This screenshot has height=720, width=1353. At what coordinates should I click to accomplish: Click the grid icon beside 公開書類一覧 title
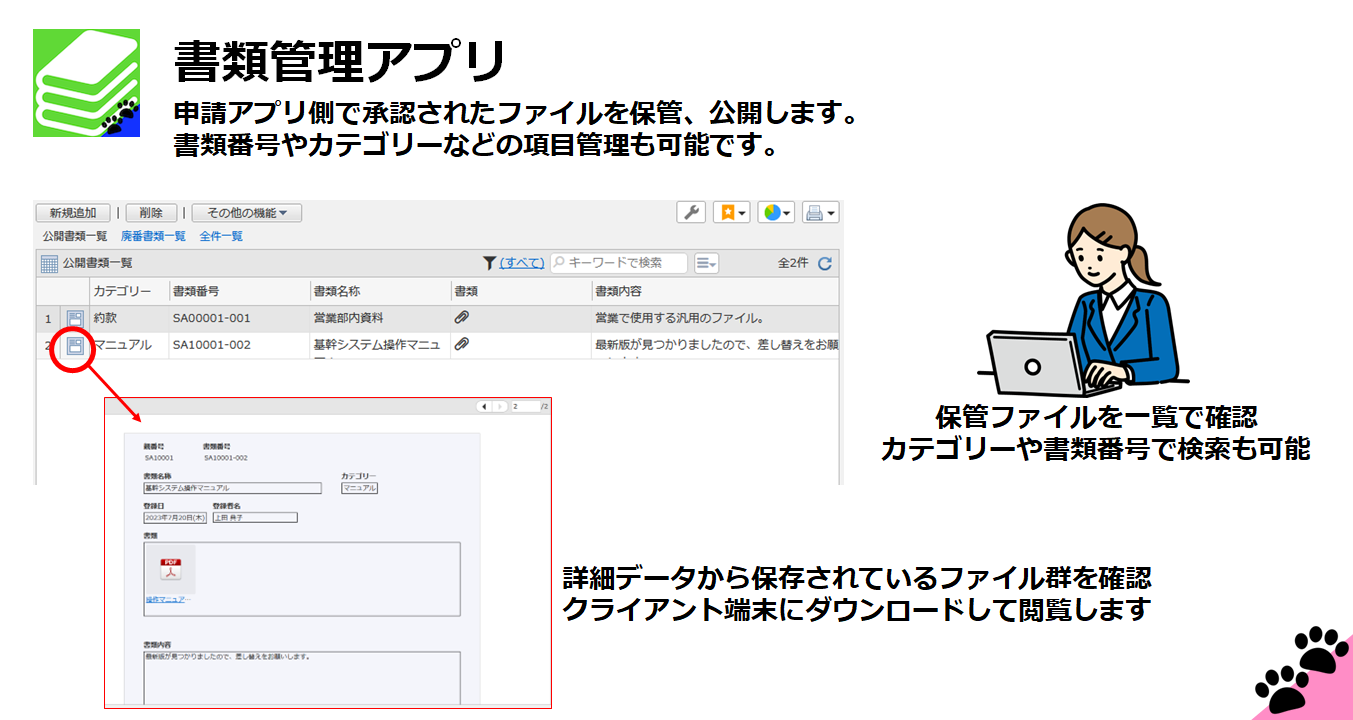tap(49, 264)
